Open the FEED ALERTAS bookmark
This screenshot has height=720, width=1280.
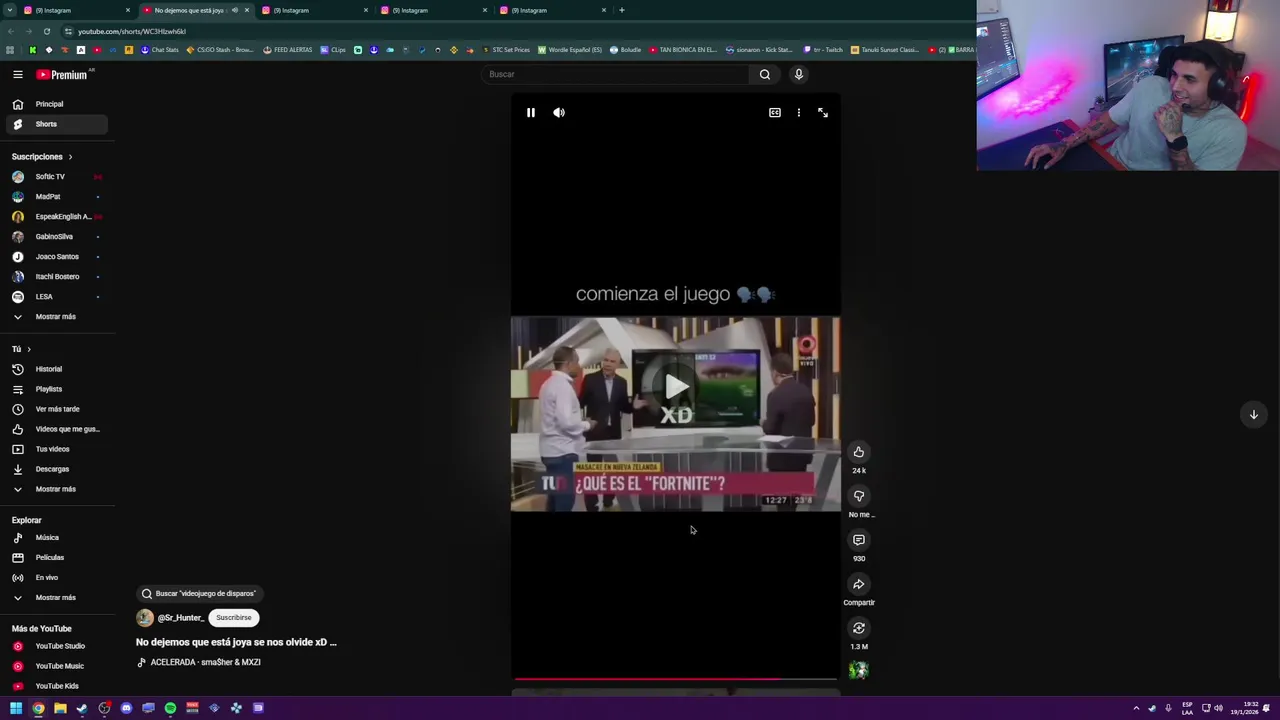point(288,50)
